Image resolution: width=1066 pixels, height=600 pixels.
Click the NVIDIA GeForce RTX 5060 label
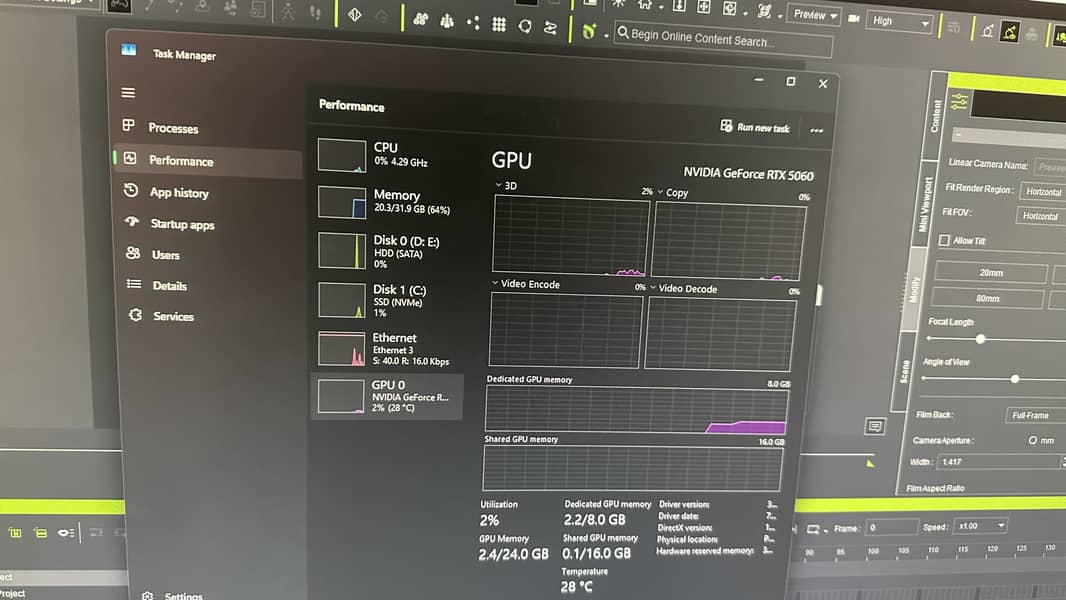(x=748, y=174)
